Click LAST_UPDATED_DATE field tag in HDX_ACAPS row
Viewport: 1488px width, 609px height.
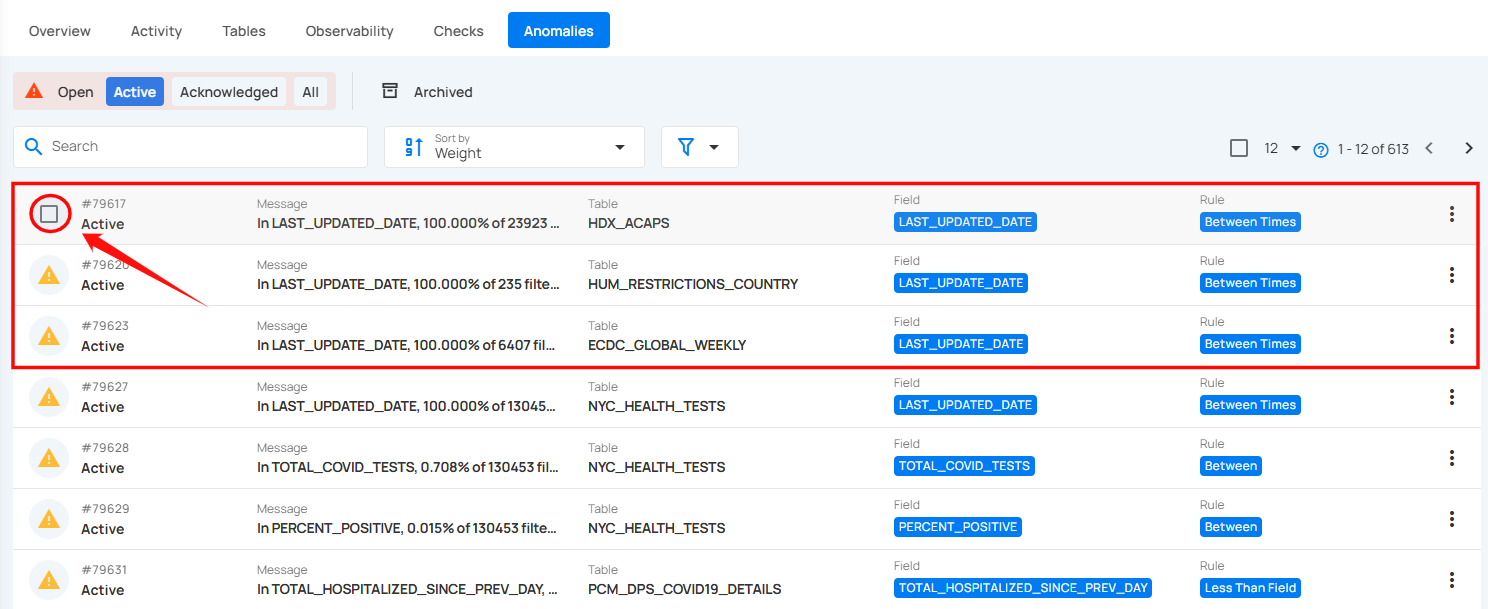965,222
